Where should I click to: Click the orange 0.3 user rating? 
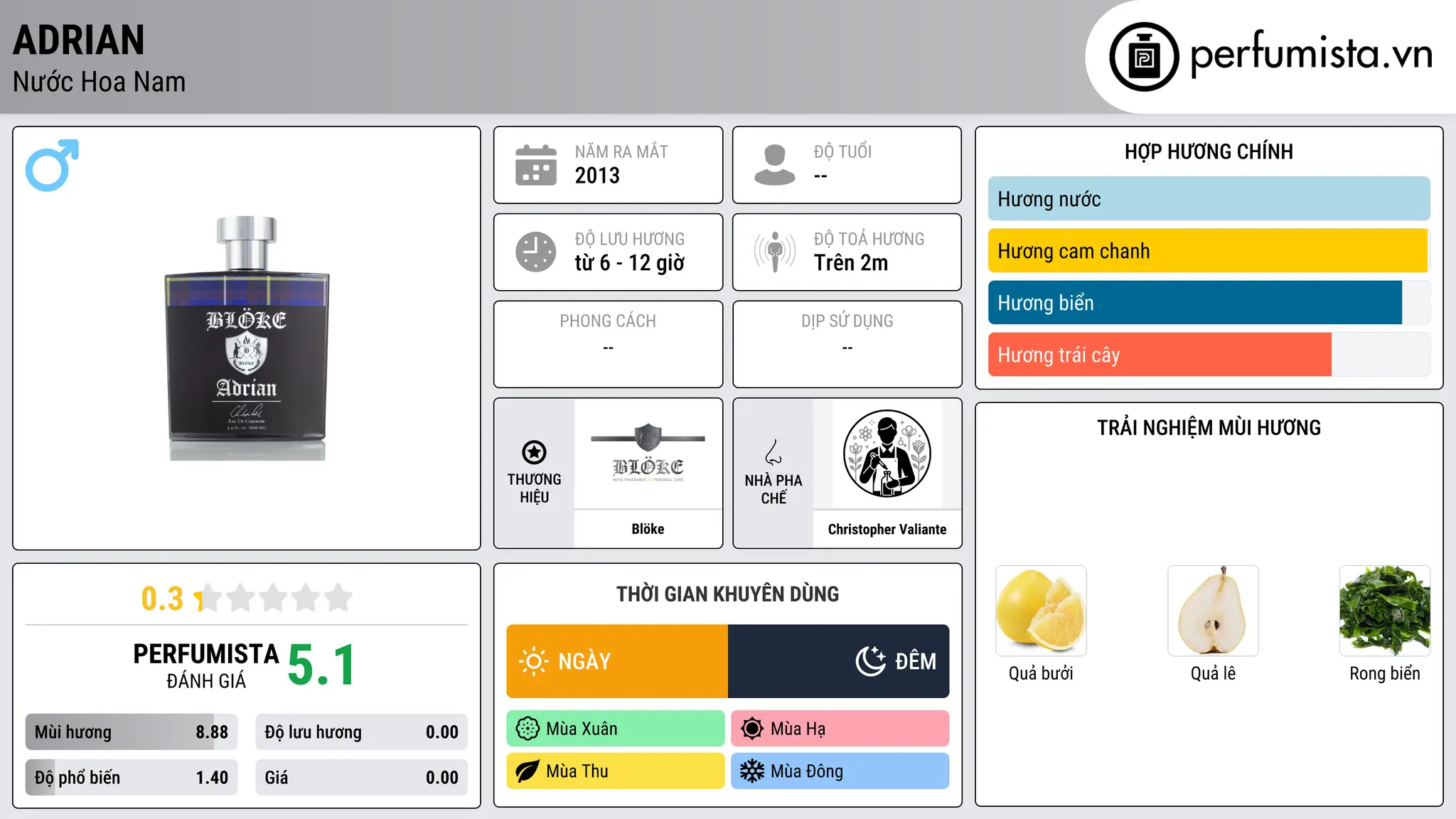[x=162, y=599]
